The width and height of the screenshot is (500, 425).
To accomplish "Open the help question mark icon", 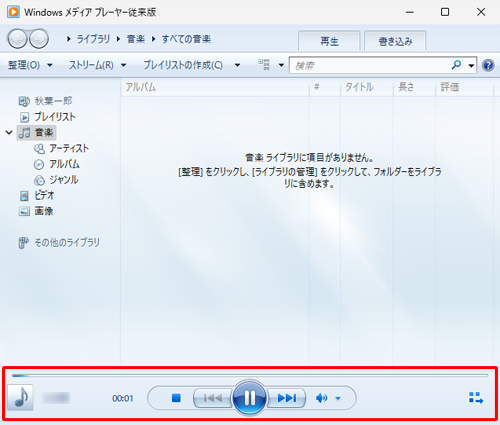I will 488,65.
